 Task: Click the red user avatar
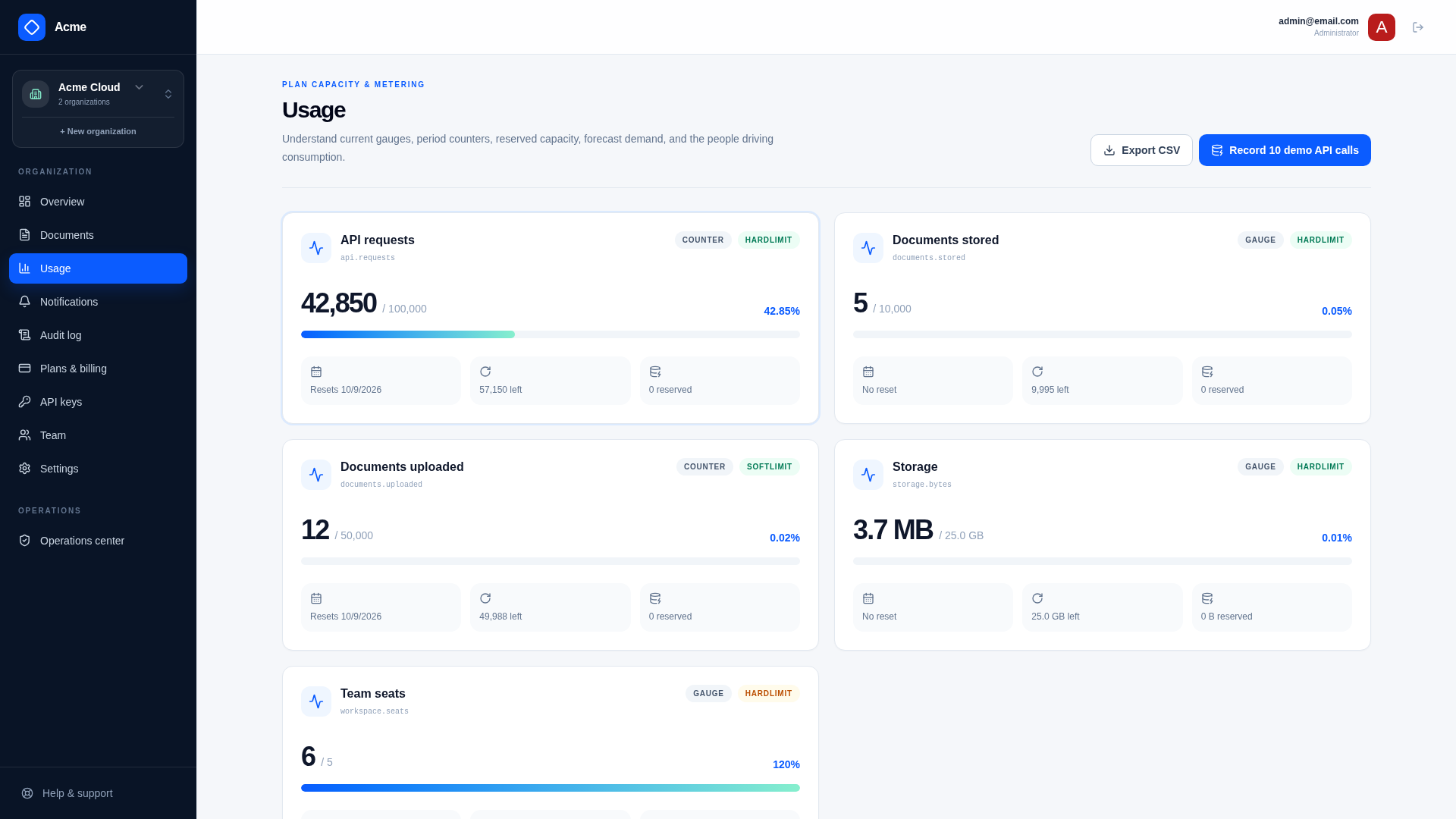1382,27
